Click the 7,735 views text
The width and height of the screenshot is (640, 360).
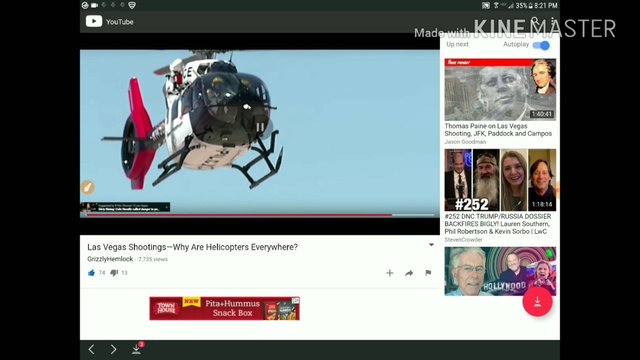pos(153,259)
